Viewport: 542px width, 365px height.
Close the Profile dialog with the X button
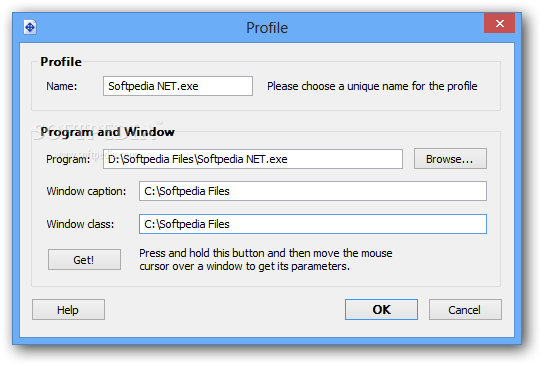click(x=499, y=23)
